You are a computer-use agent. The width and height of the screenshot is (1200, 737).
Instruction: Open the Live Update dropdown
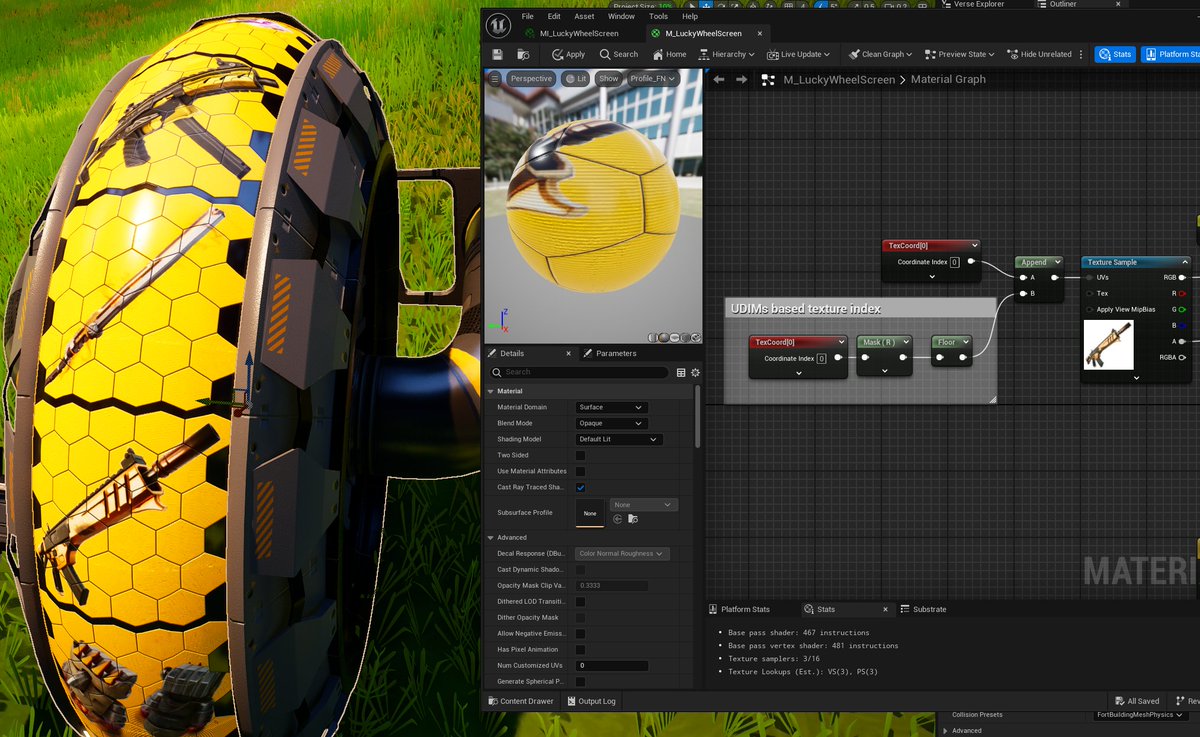pos(799,54)
